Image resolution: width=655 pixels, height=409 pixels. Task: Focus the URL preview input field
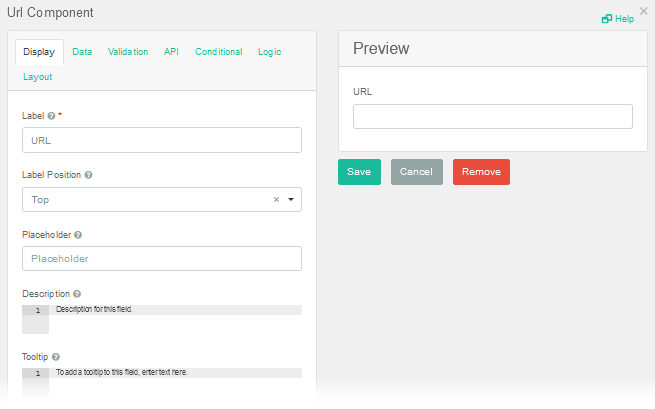tap(492, 117)
